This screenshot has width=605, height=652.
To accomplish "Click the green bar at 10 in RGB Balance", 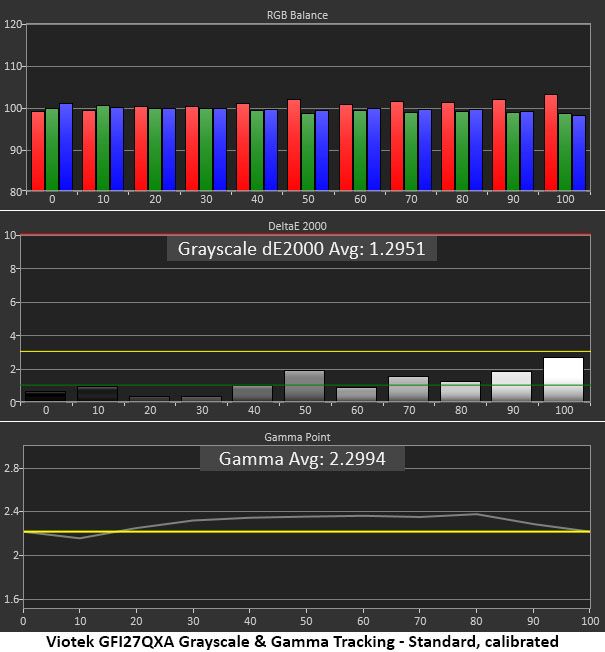I will click(x=103, y=148).
